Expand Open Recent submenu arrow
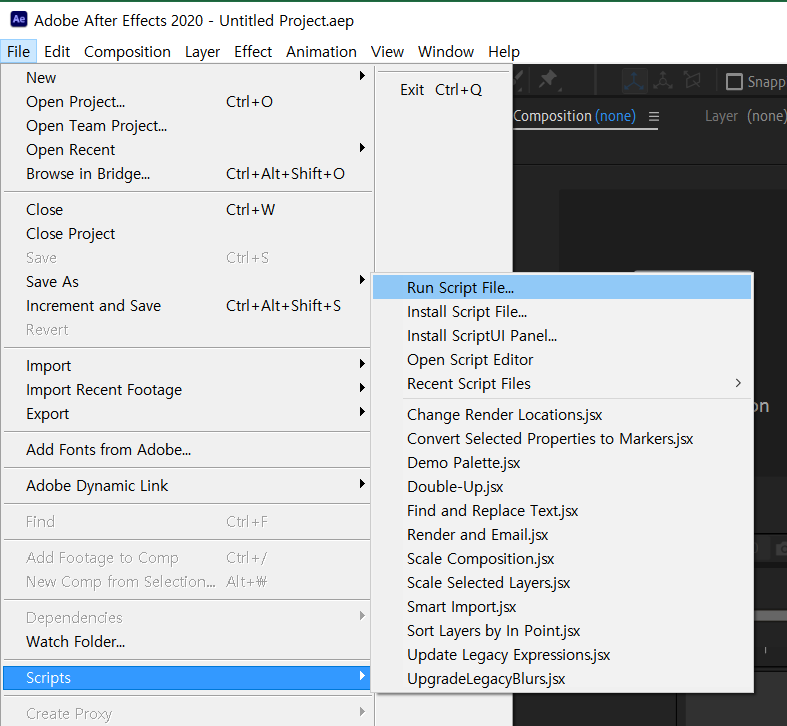This screenshot has height=726, width=787. point(362,148)
